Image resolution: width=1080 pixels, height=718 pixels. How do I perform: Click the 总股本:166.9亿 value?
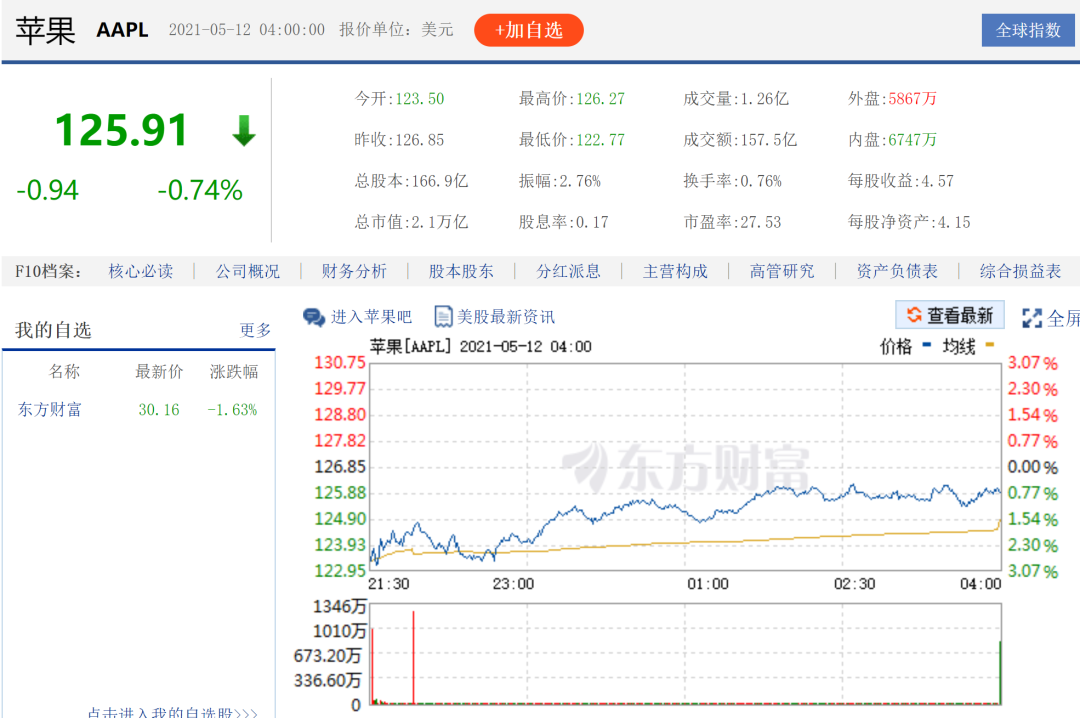click(x=411, y=181)
